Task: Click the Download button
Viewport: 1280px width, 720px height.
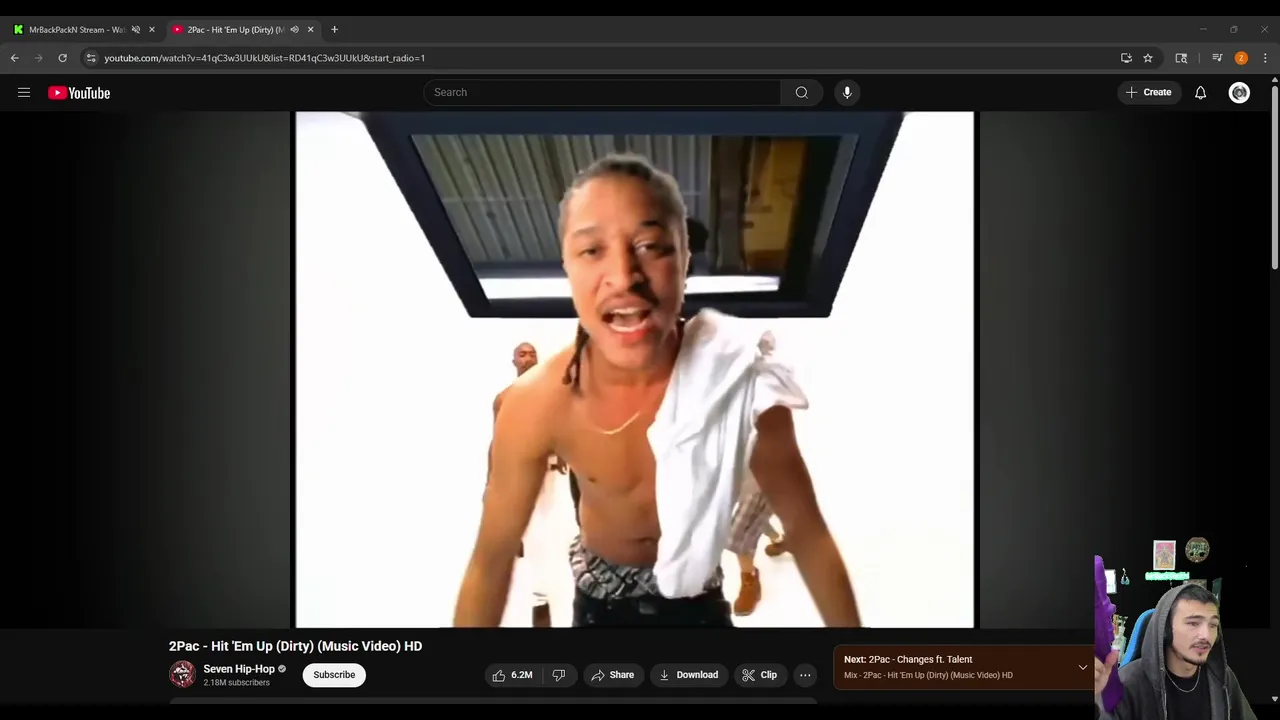Action: pyautogui.click(x=688, y=675)
